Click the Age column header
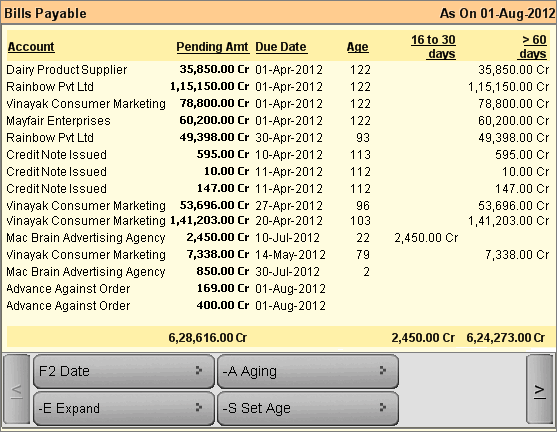 (x=358, y=47)
